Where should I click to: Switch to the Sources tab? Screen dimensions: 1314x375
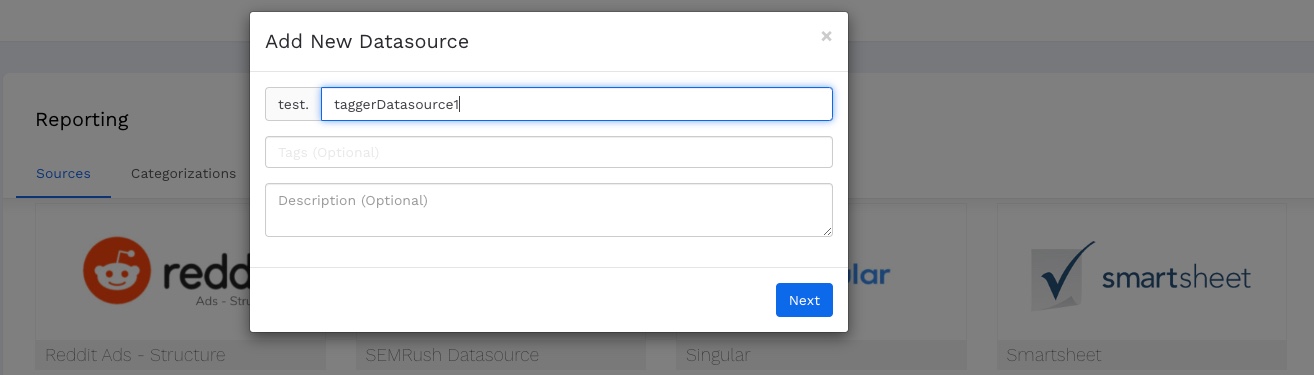pyautogui.click(x=63, y=173)
